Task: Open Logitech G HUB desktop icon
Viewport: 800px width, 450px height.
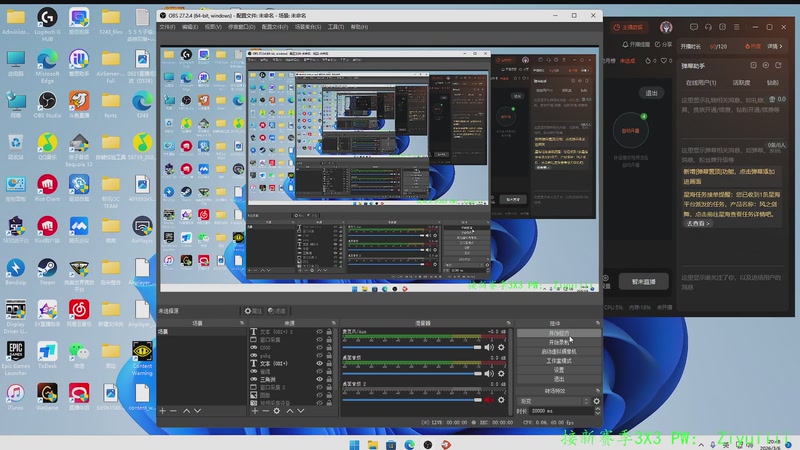Action: pos(47,23)
